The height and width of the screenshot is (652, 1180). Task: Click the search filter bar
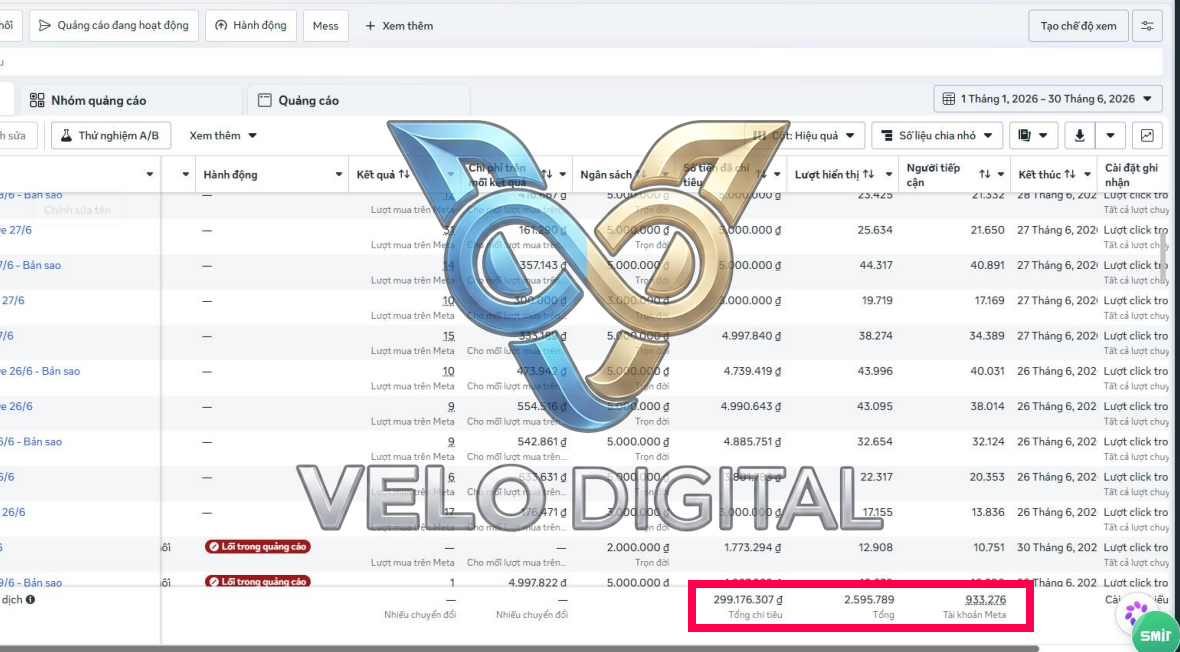point(581,62)
